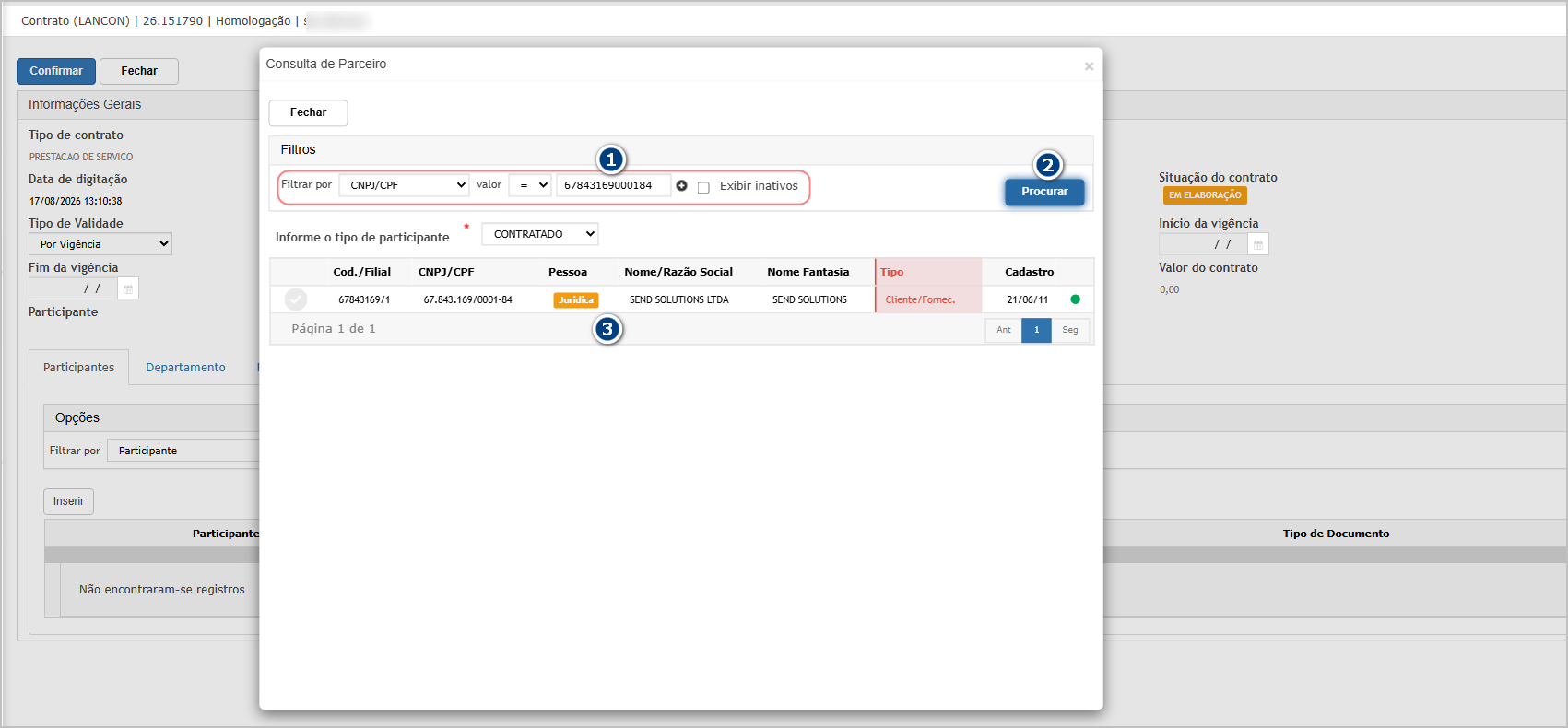
Task: Open the equals operator dropdown
Action: [x=530, y=185]
